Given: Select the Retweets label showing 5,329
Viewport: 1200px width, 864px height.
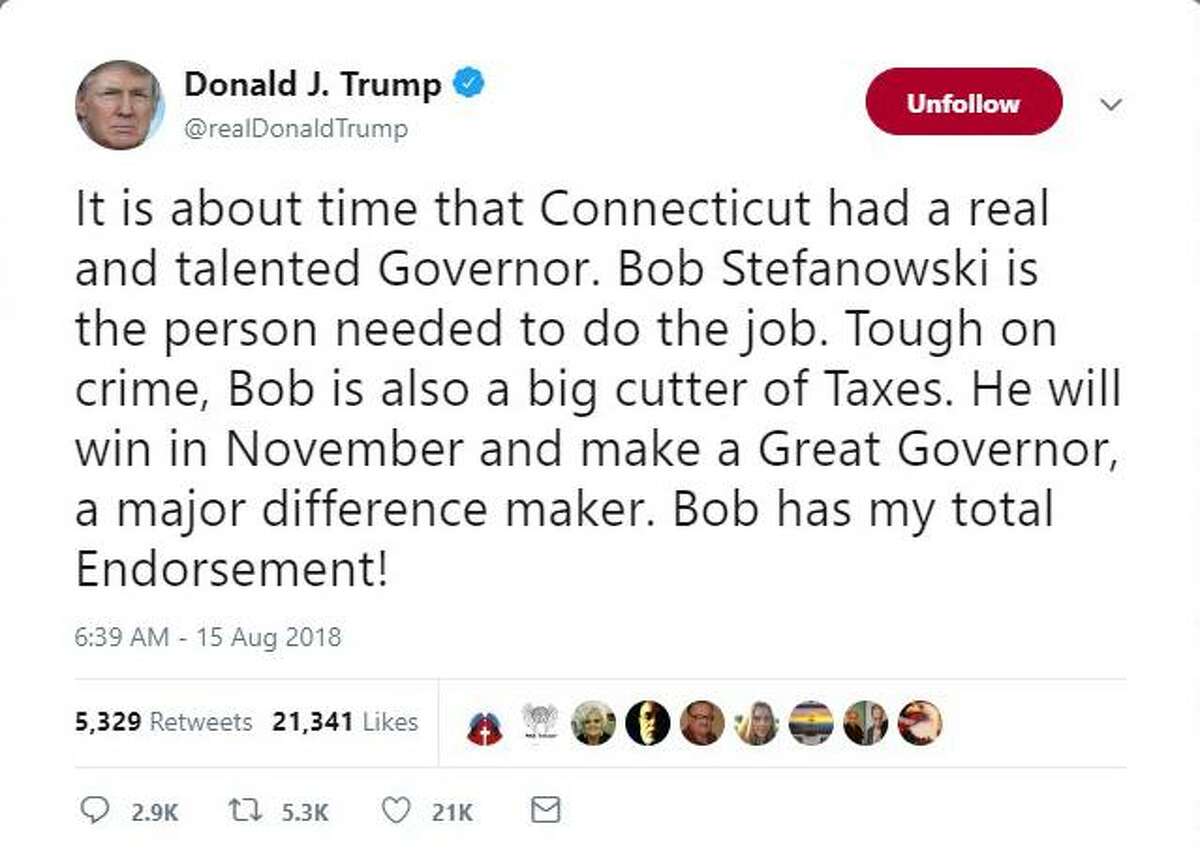Looking at the screenshot, I should tap(165, 722).
